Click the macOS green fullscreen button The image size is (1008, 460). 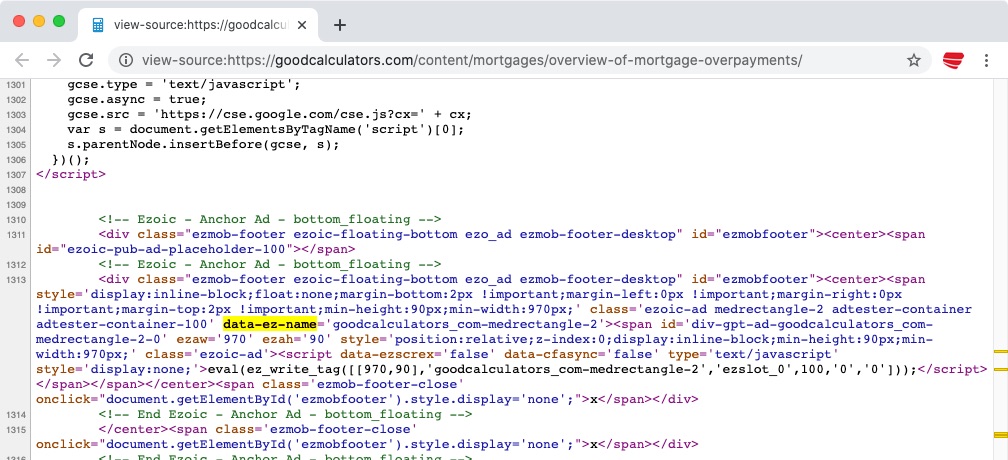pos(59,21)
